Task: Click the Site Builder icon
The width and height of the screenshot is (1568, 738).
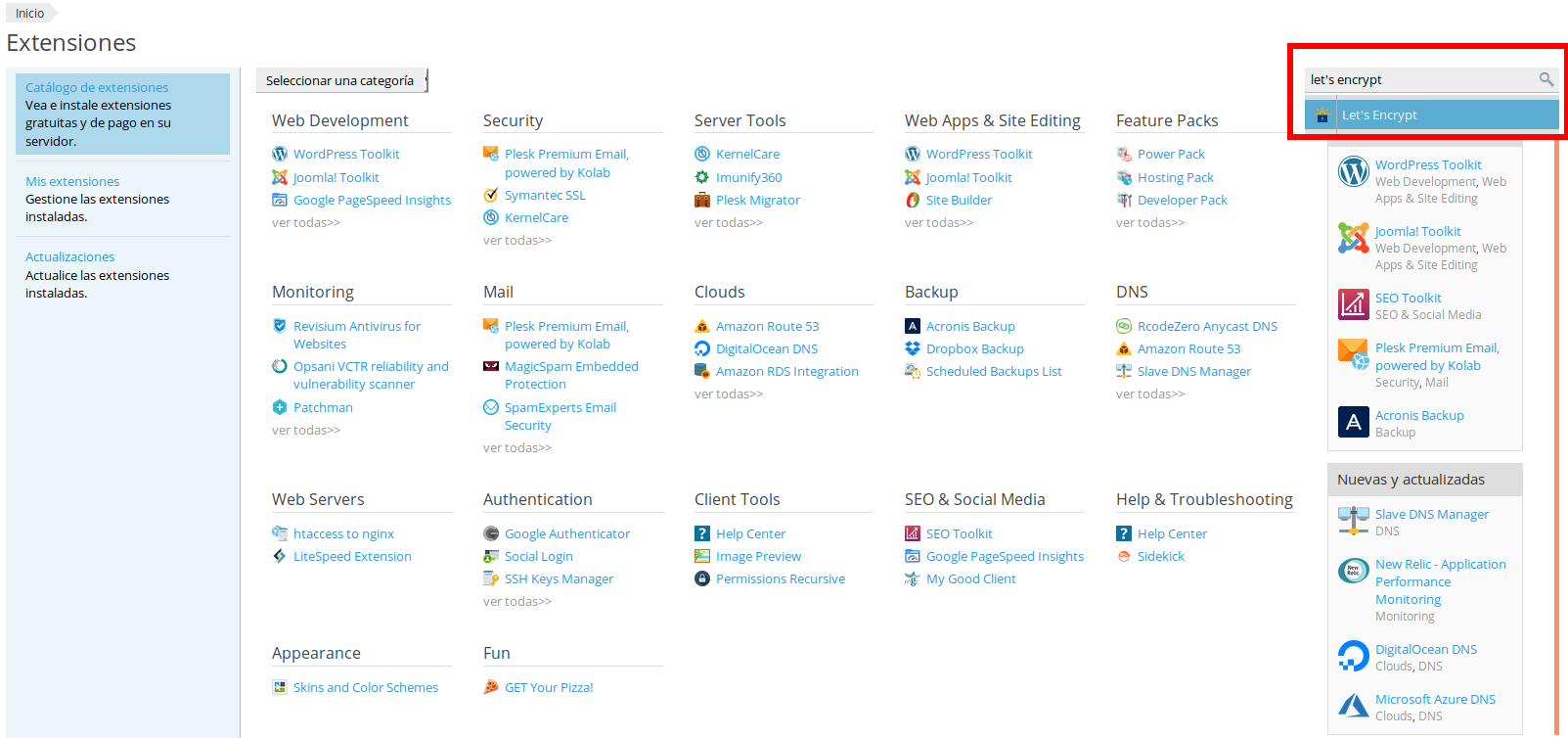Action: click(x=913, y=200)
